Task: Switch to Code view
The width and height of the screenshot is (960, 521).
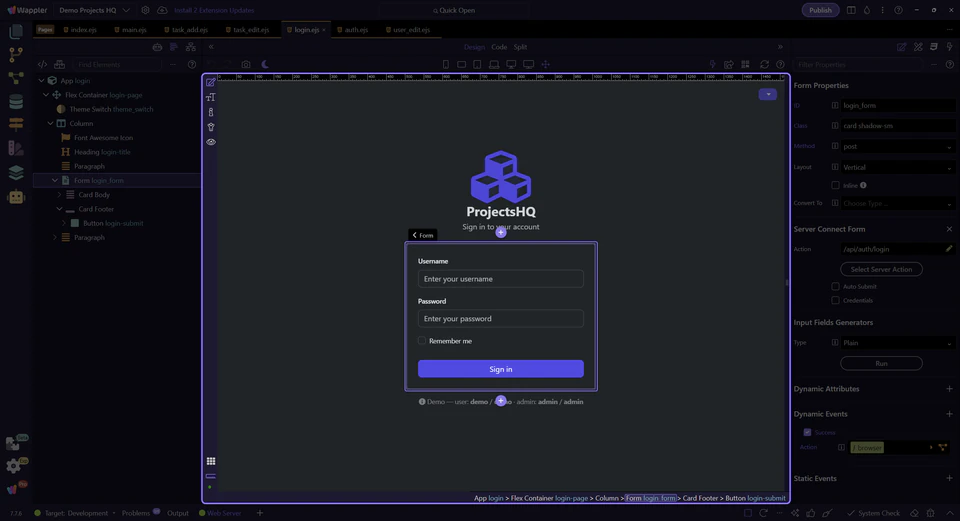Action: pos(499,47)
